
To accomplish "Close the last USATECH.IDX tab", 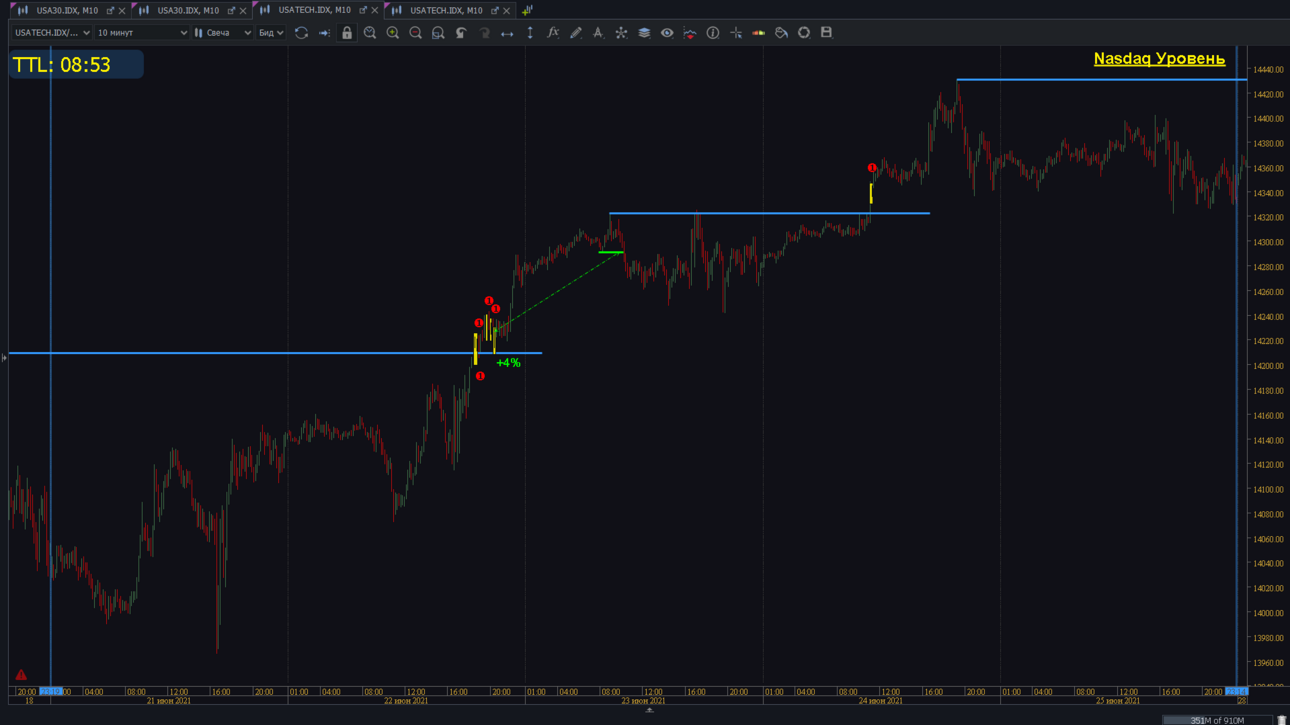I will (506, 11).
